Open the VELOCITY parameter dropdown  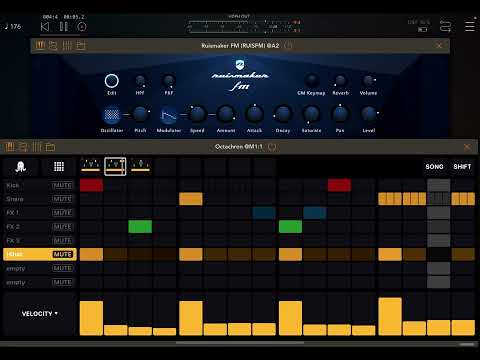tap(40, 314)
